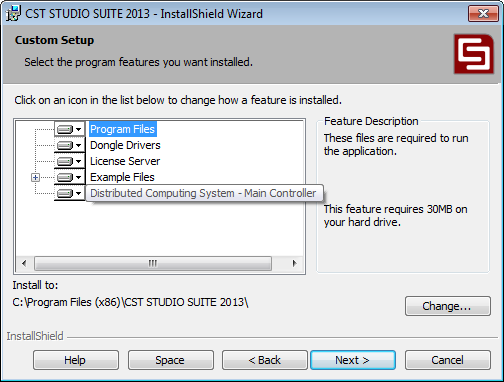
Task: Click the red CST logo in the header
Action: point(473,54)
